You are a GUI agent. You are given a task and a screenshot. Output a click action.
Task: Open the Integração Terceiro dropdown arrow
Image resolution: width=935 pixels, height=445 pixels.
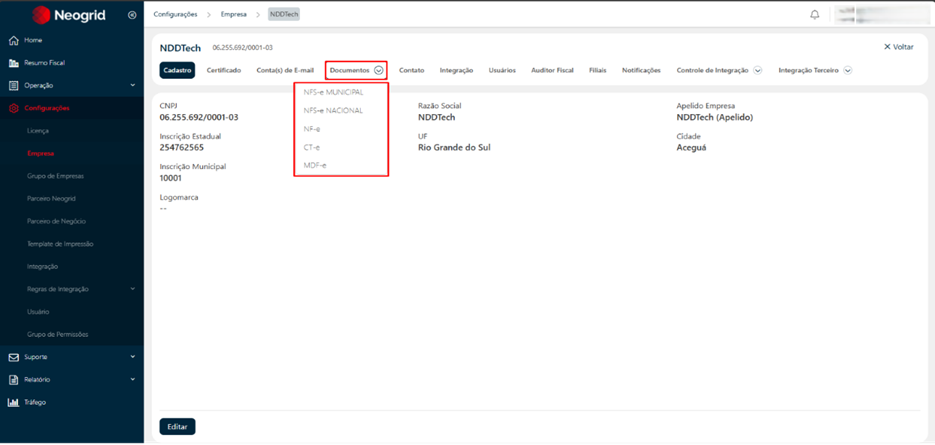pyautogui.click(x=847, y=70)
